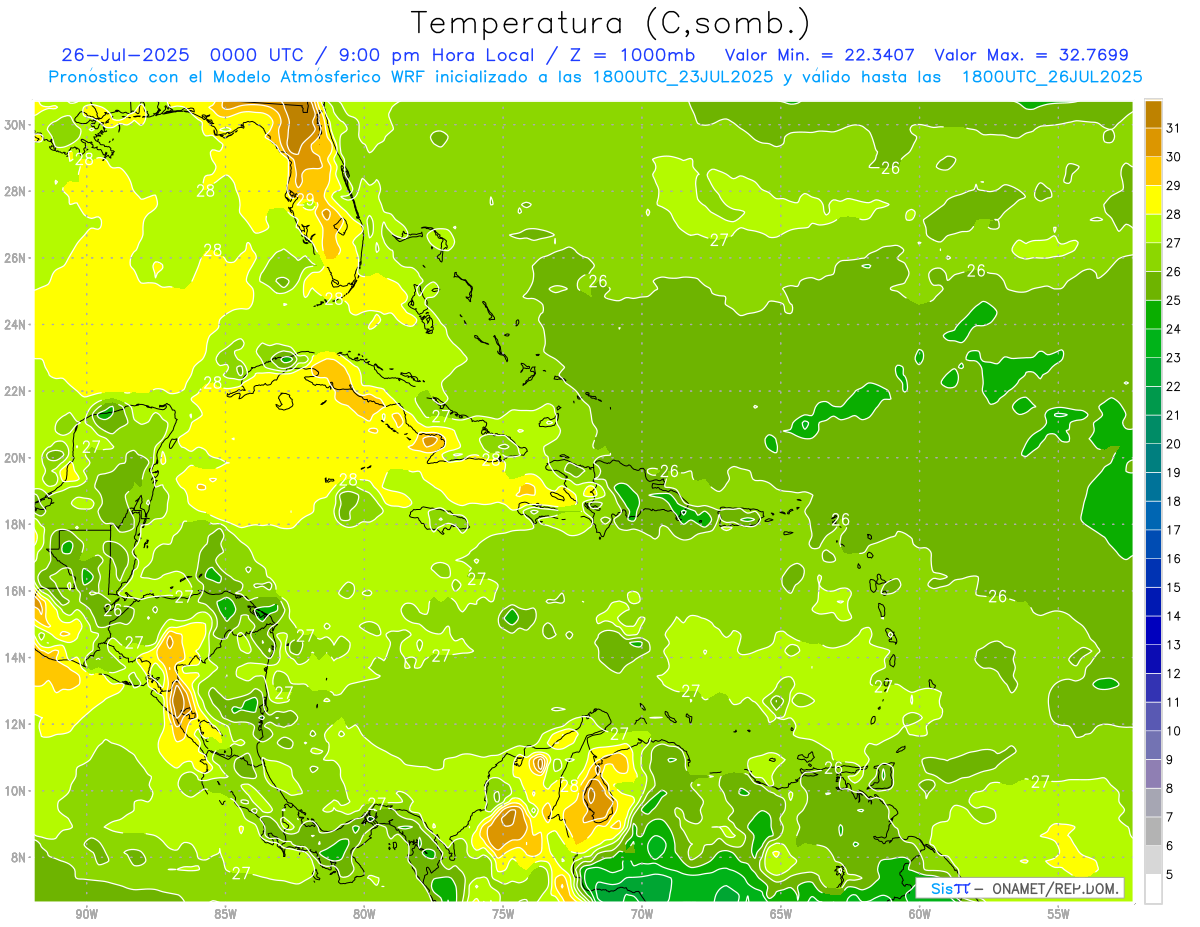Image resolution: width=1200 pixels, height=927 pixels.
Task: Click the 30N latitude axis label
Action: [17, 125]
